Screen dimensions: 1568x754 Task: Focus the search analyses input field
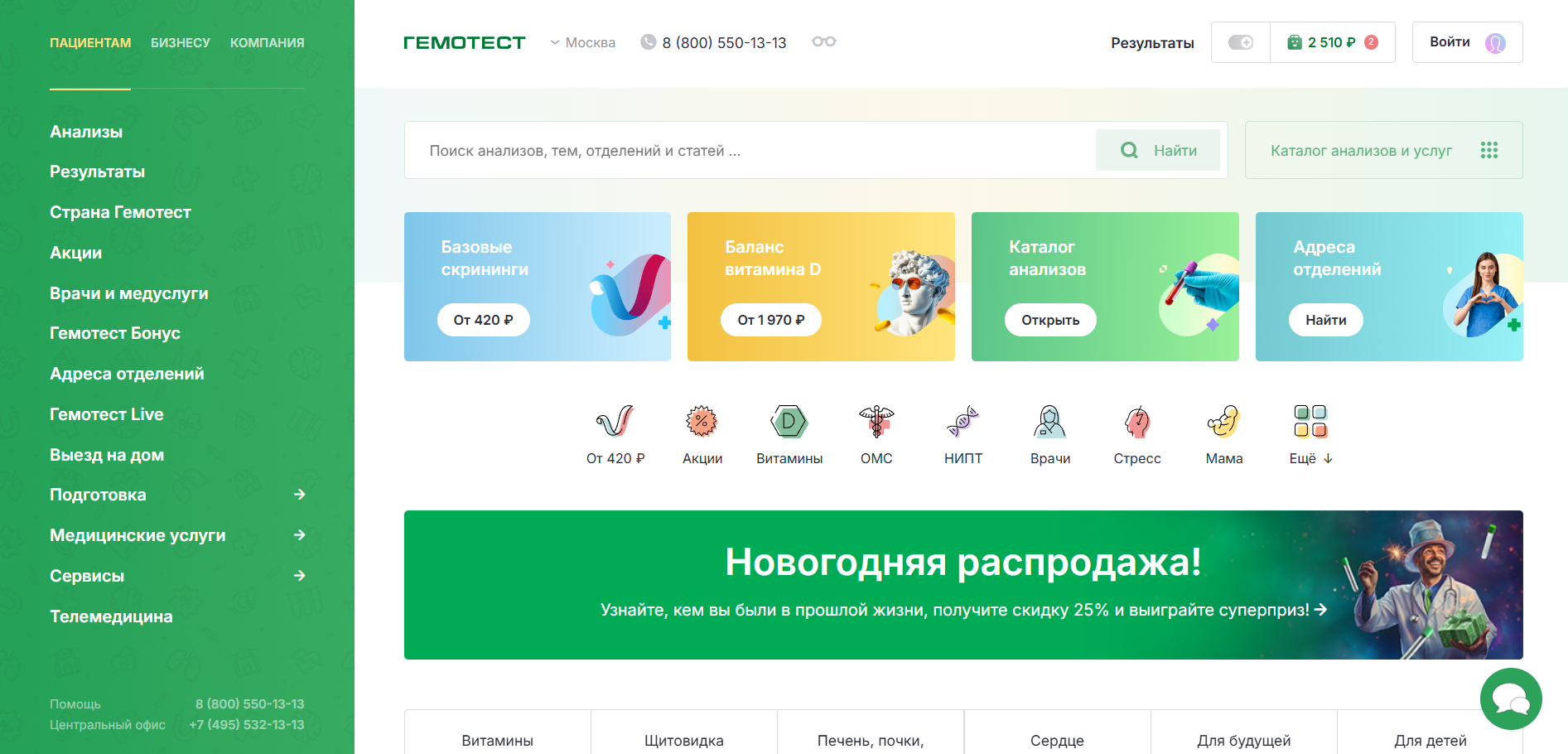coord(750,150)
